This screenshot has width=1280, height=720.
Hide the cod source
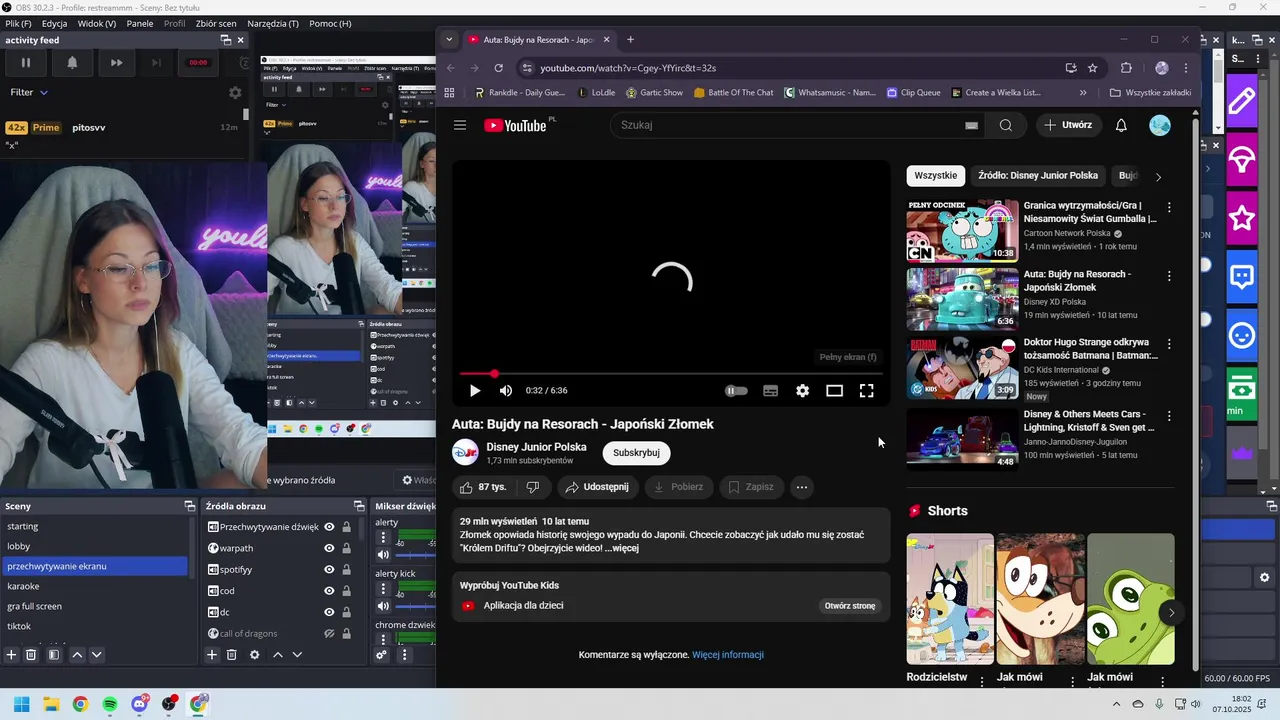point(329,591)
